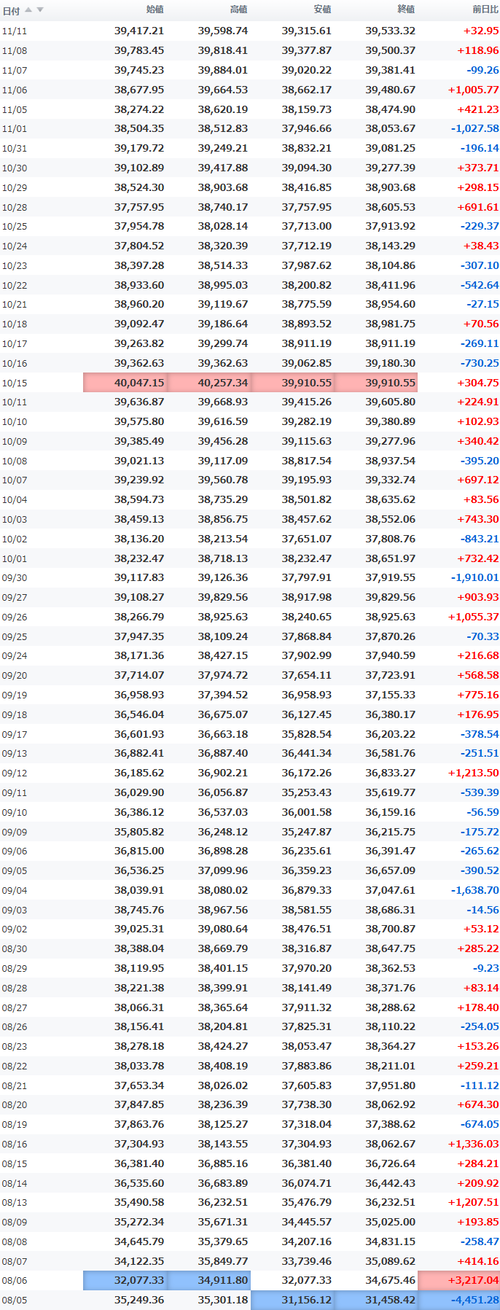Select high value 38,856.75 on 10/03
Screen dimensions: 500x1310
click(x=223, y=518)
